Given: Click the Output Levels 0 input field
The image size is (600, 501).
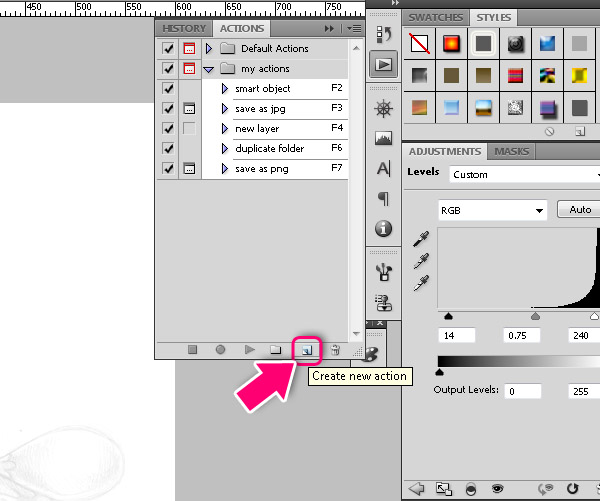Looking at the screenshot, I should [522, 391].
